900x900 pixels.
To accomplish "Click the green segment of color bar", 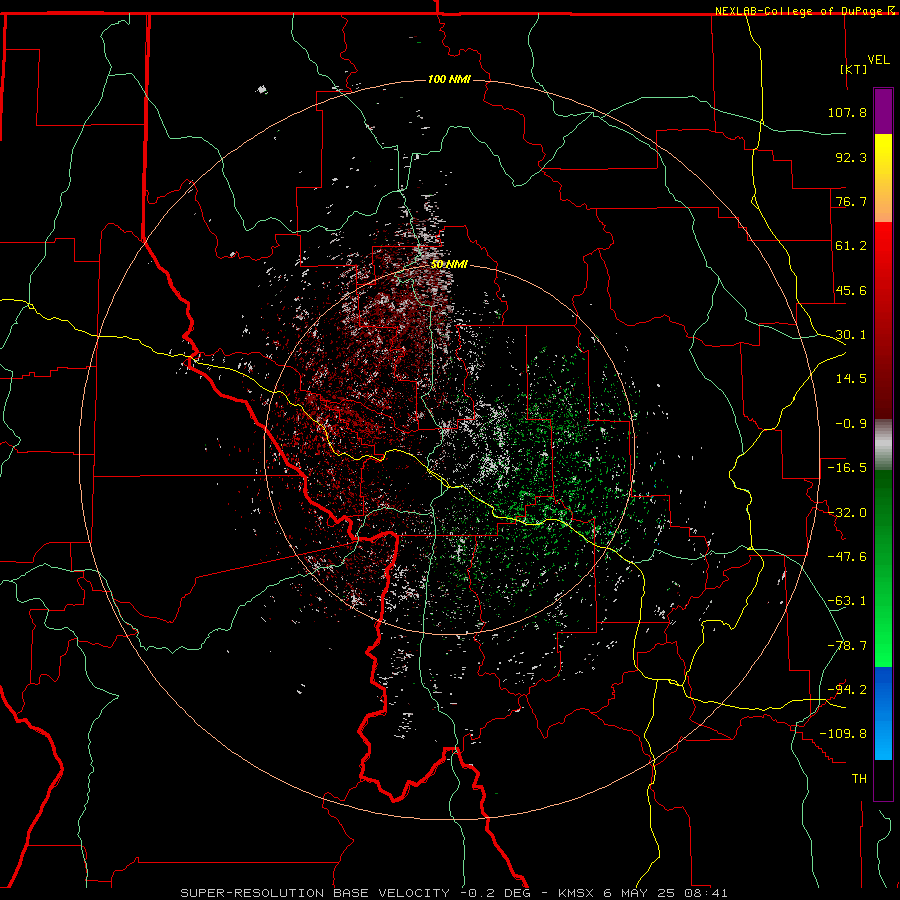I will [883, 568].
